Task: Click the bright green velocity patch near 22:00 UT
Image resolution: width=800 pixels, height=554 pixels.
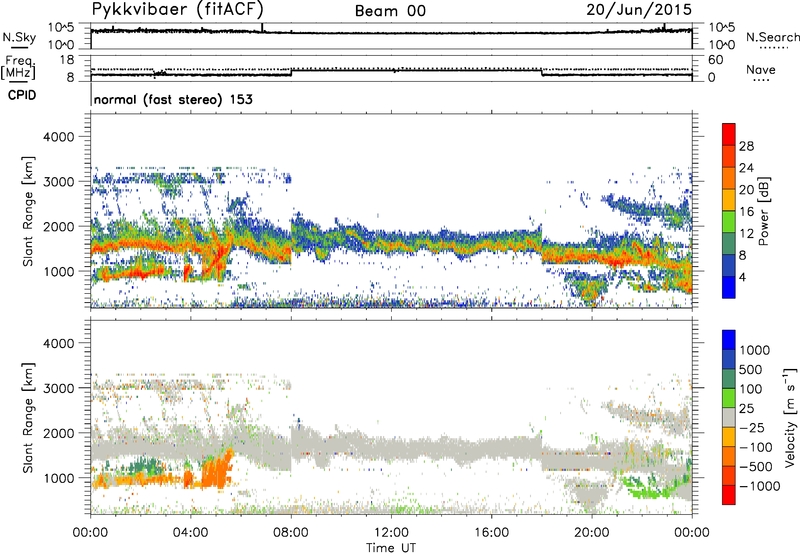Action: pos(648,488)
